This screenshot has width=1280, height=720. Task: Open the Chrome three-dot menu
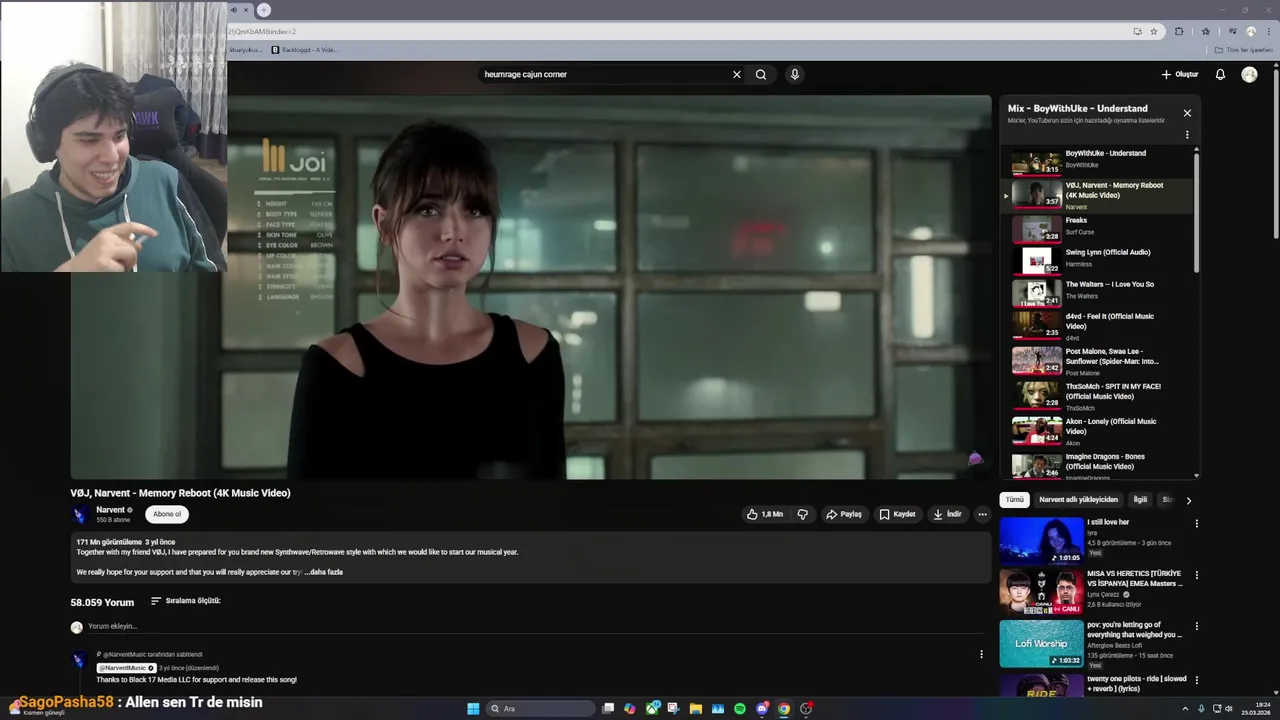point(1270,31)
